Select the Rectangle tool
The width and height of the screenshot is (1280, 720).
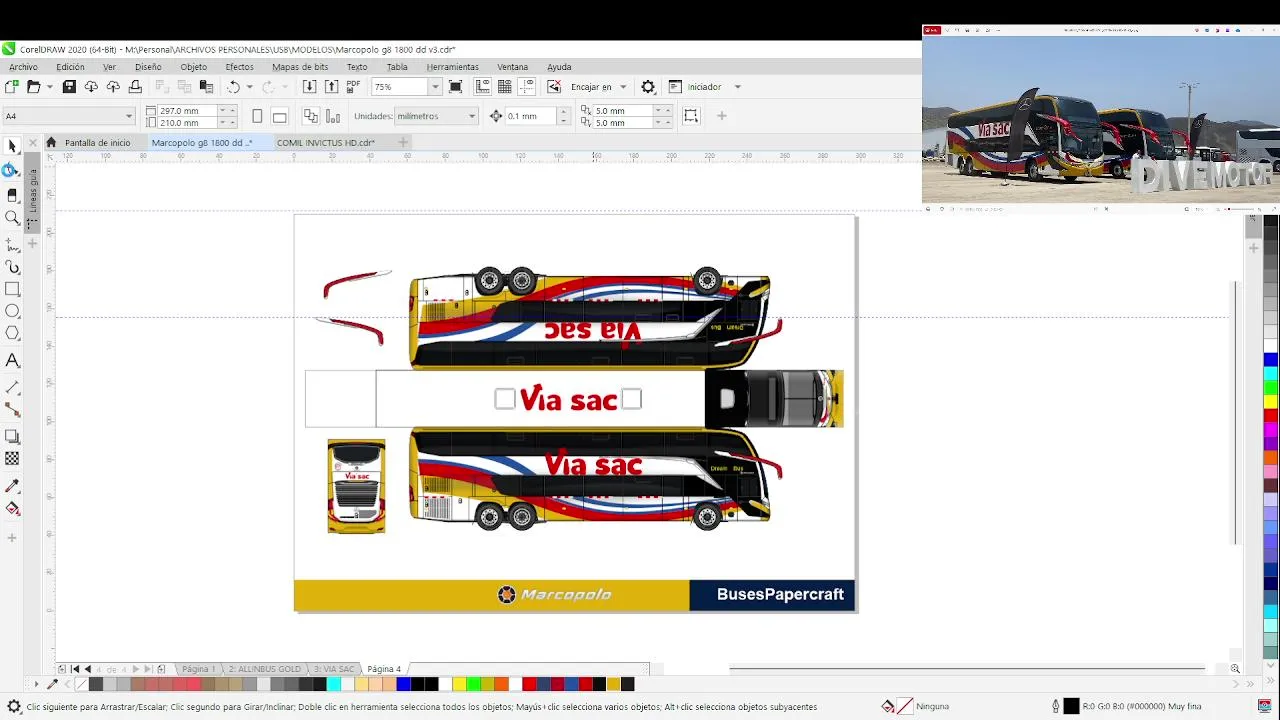point(12,289)
